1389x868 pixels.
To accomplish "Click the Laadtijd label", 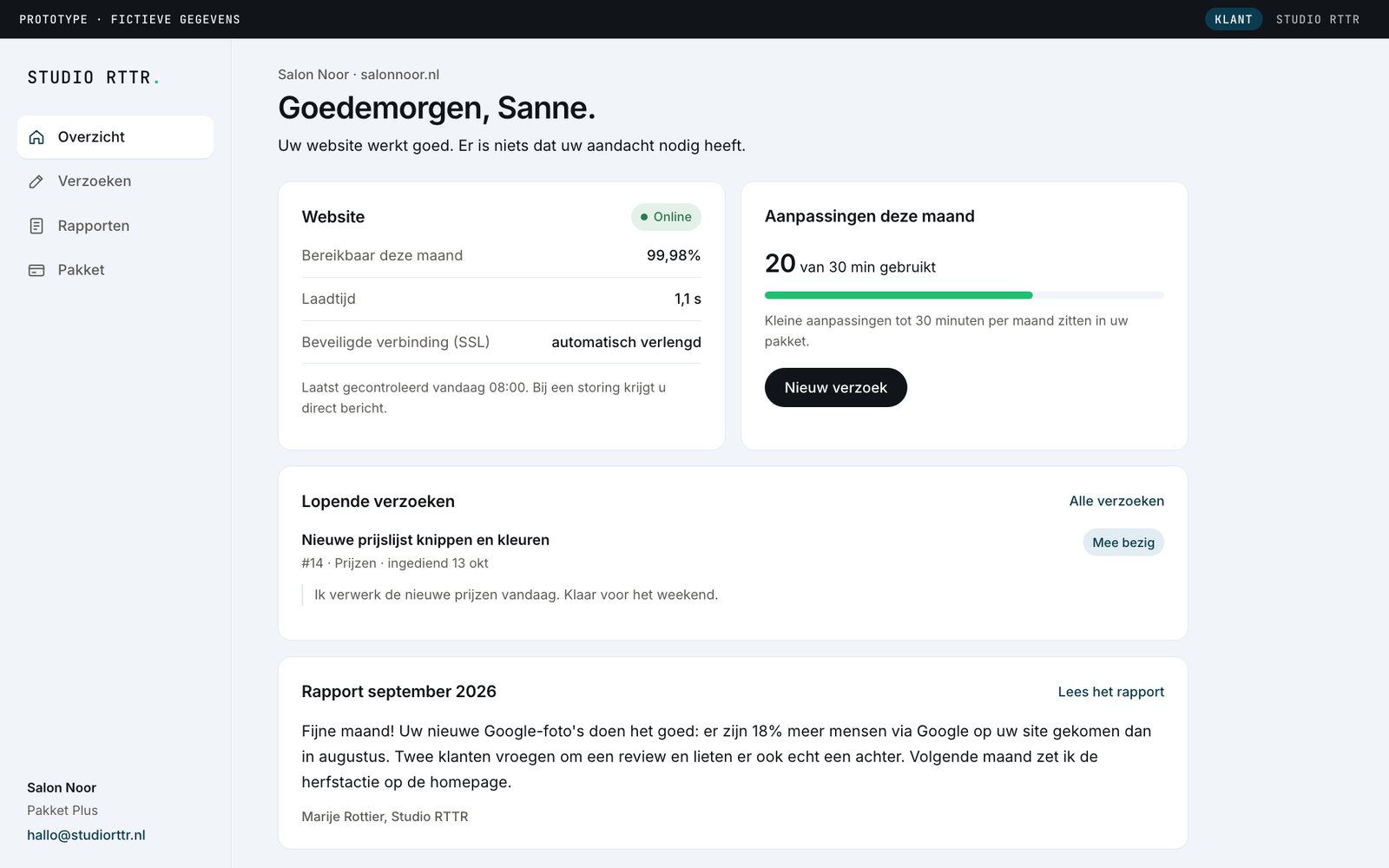I will pos(328,299).
